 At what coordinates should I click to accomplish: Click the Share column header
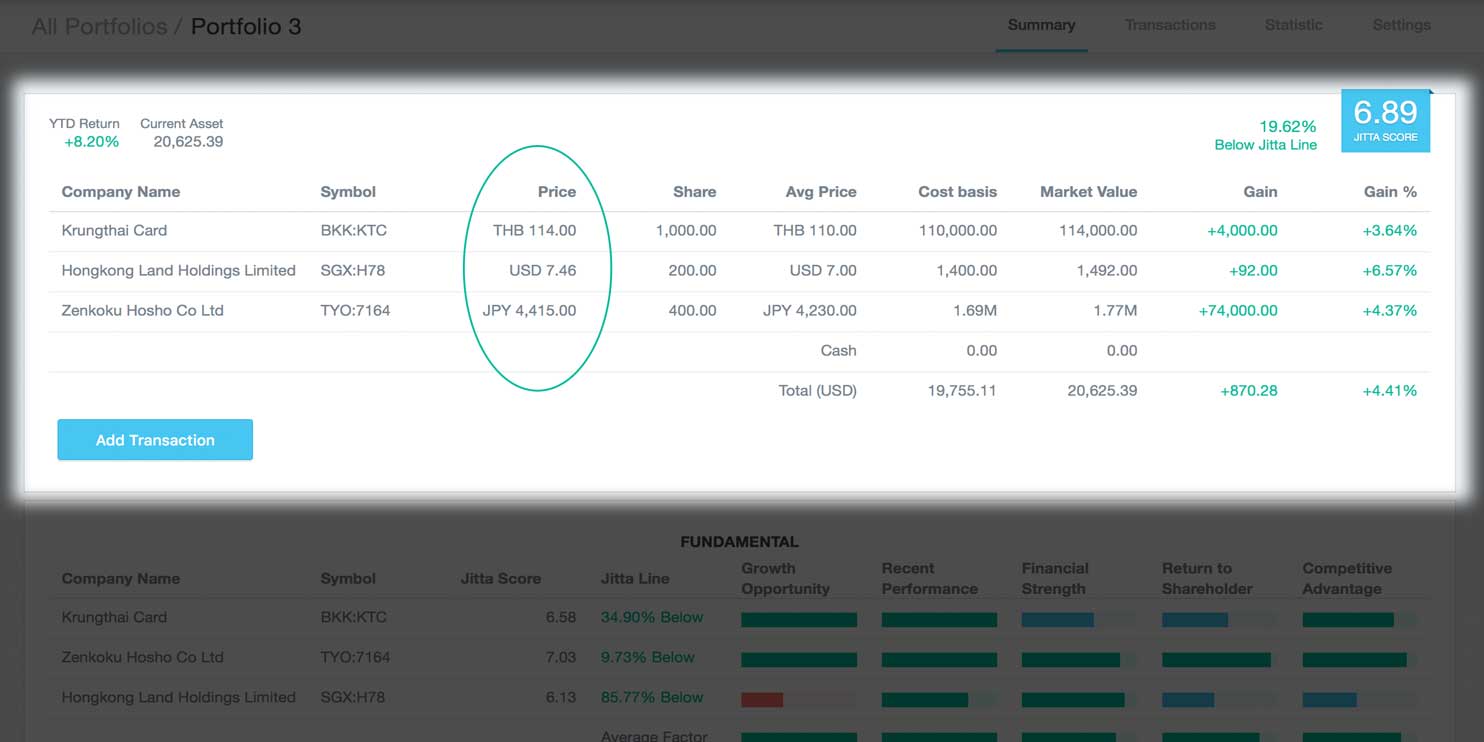point(695,192)
